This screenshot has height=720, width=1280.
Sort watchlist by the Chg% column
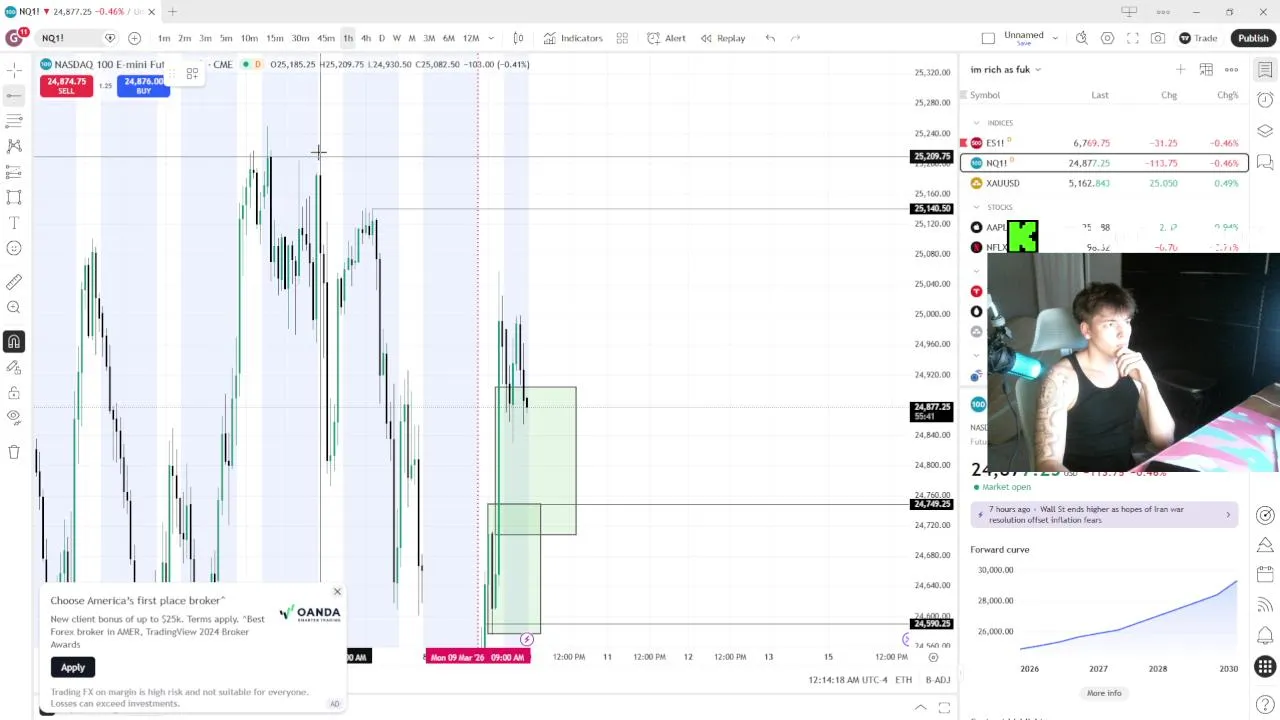click(x=1227, y=95)
